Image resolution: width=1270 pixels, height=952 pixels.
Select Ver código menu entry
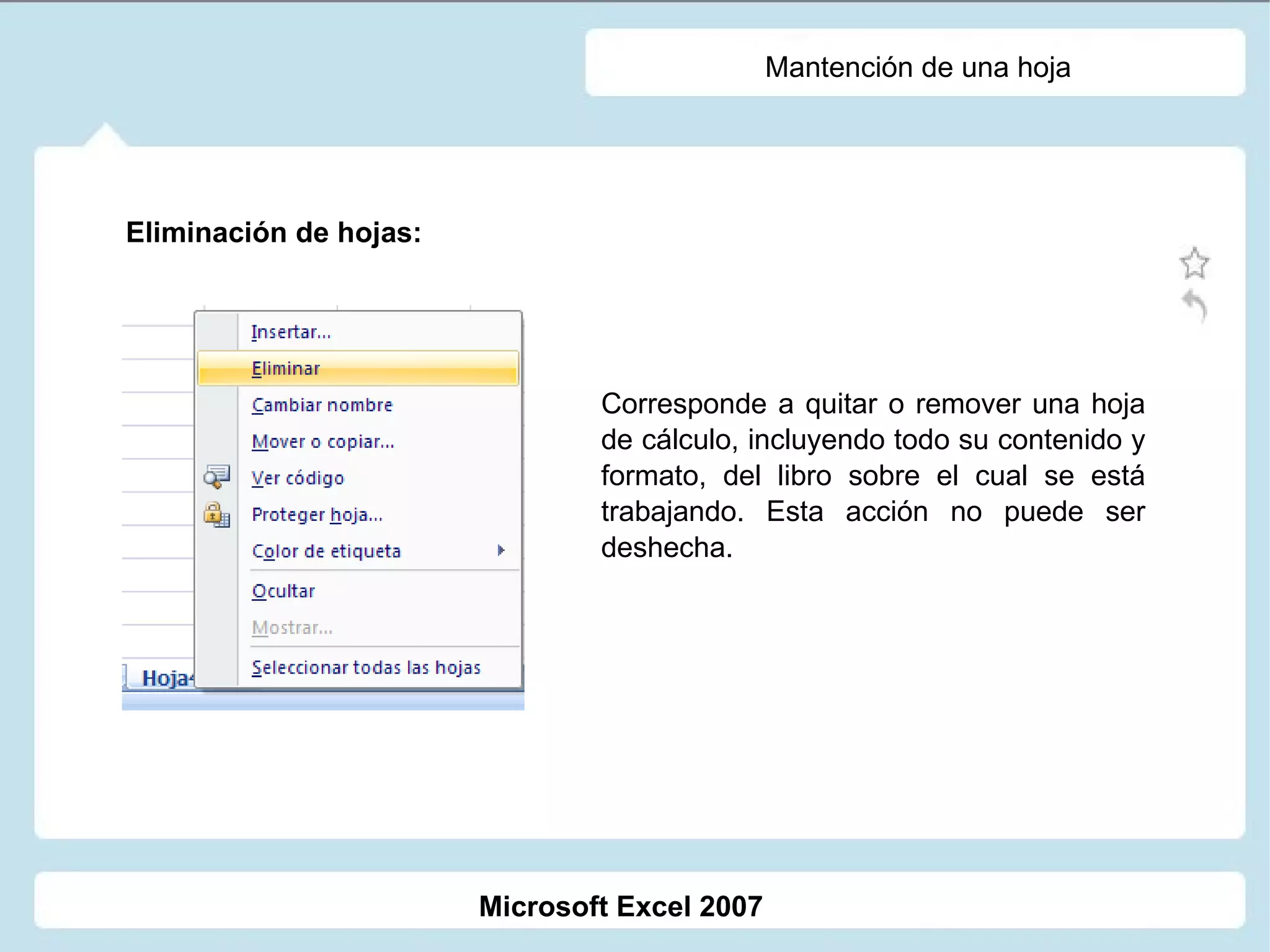[358, 478]
